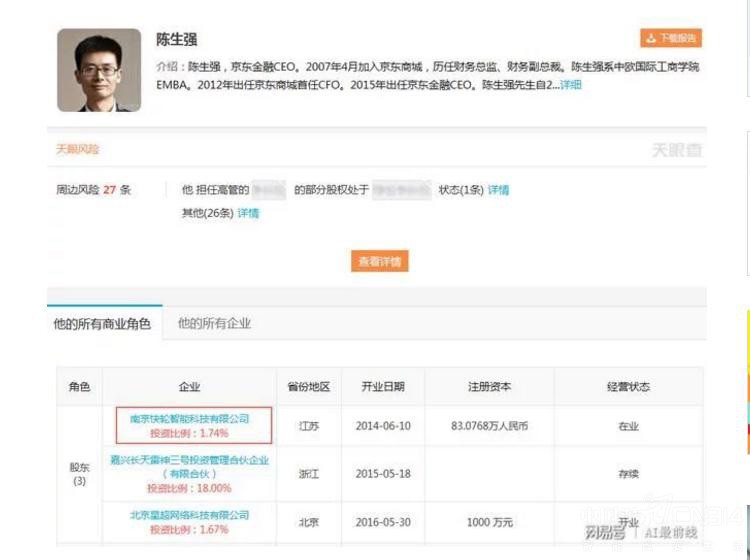750x560 pixels.
Task: Select date 2014-06-10
Action: pyautogui.click(x=383, y=426)
